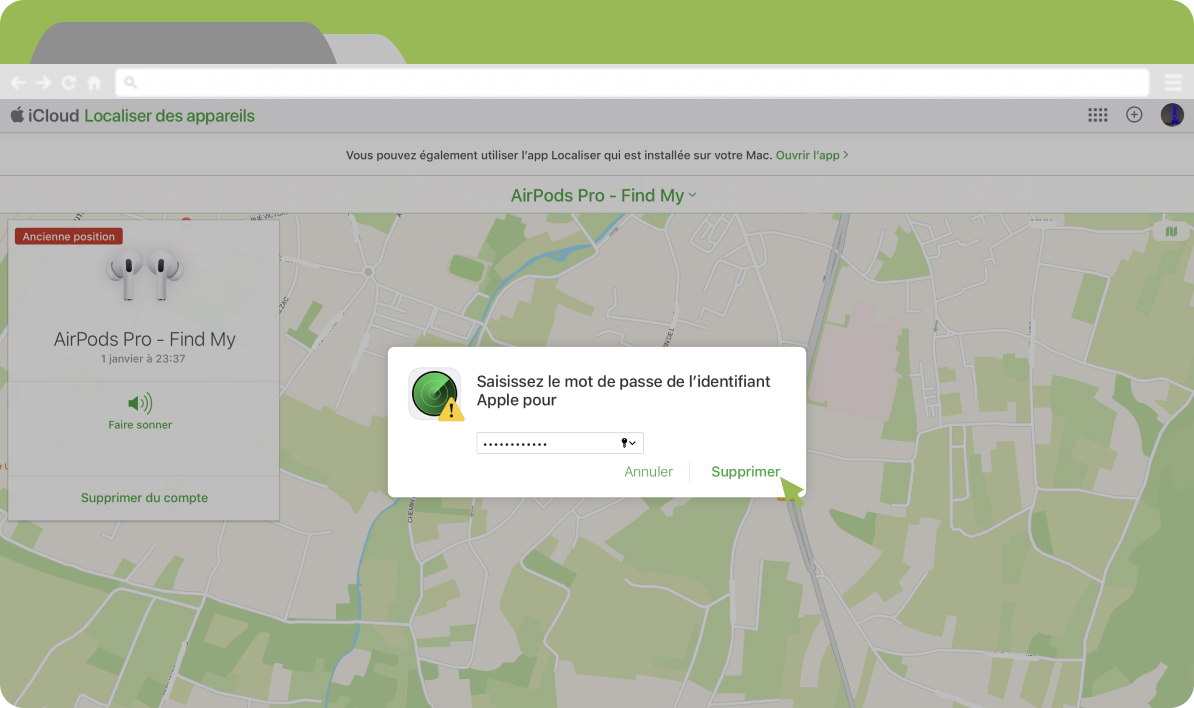
Task: Click the '1 janvier à 23:37' timestamp
Action: [x=143, y=359]
